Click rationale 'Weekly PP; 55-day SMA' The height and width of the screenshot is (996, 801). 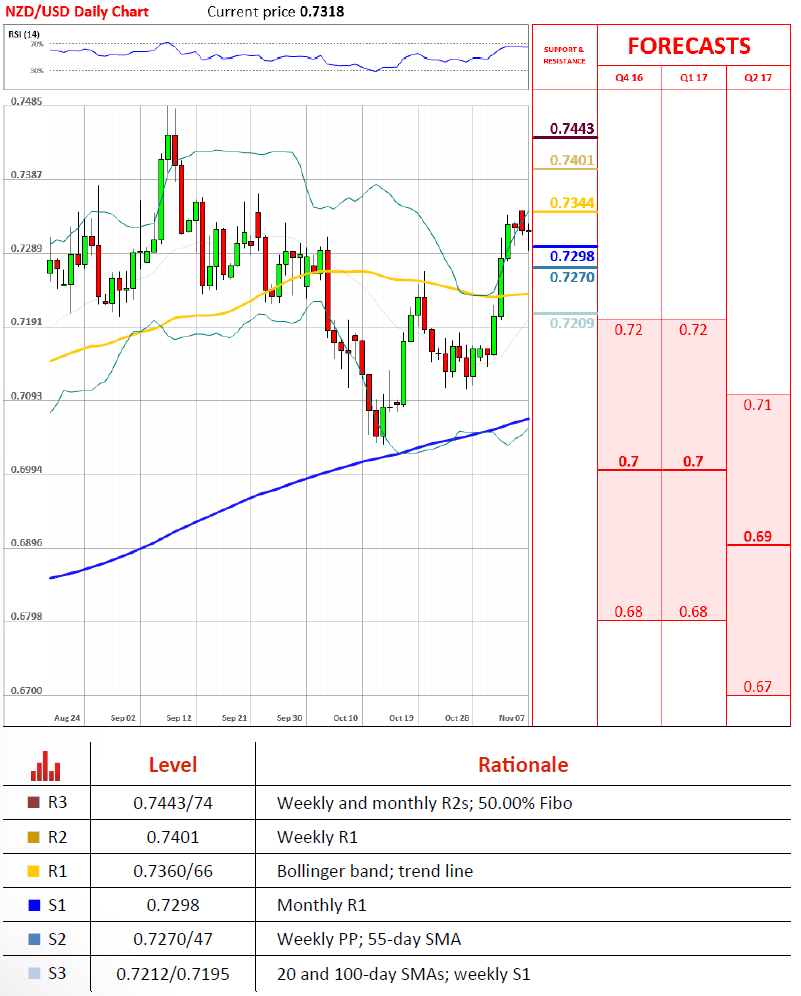point(368,939)
